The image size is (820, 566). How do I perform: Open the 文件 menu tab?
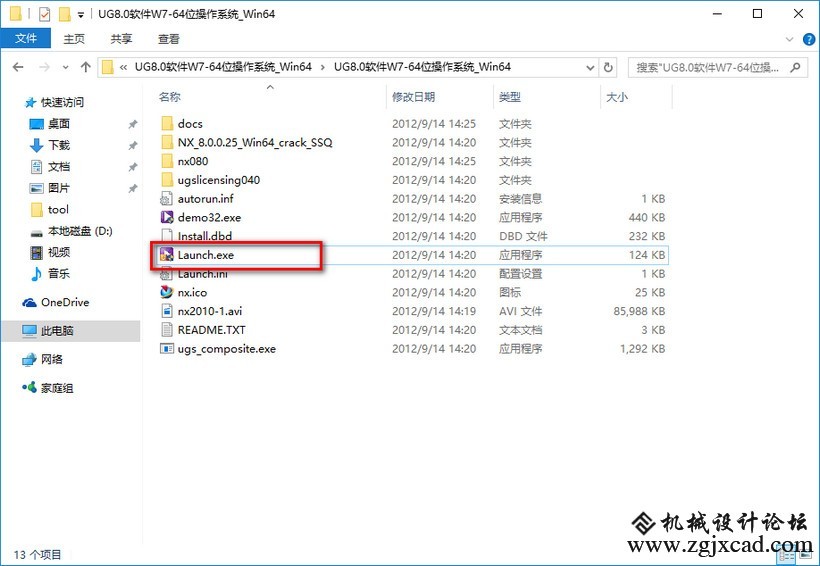26,38
